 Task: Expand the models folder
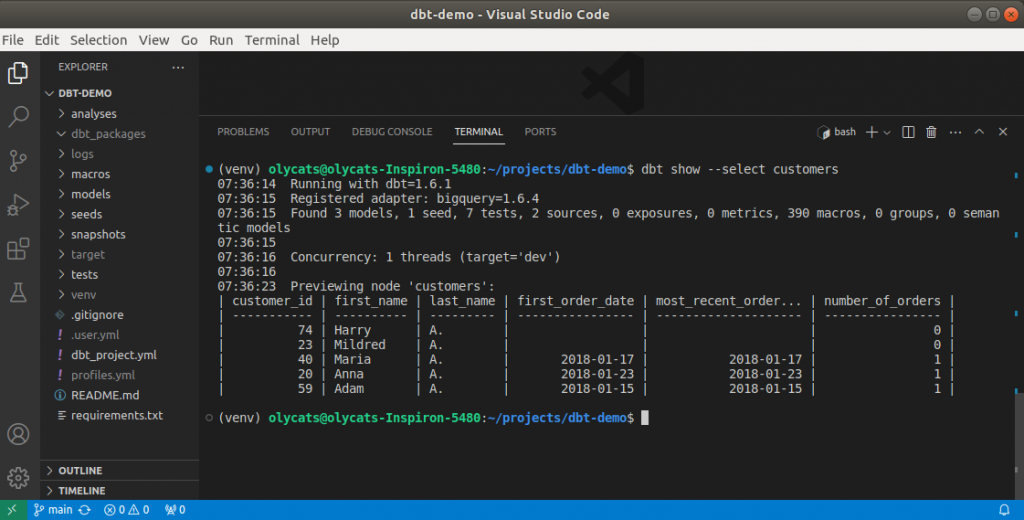point(120,194)
